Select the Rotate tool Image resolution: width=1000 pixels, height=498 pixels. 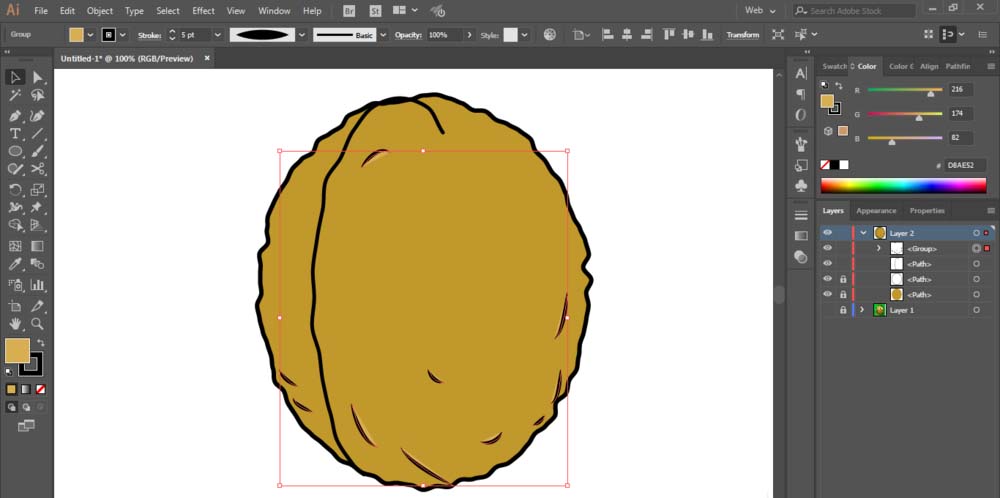coord(15,189)
